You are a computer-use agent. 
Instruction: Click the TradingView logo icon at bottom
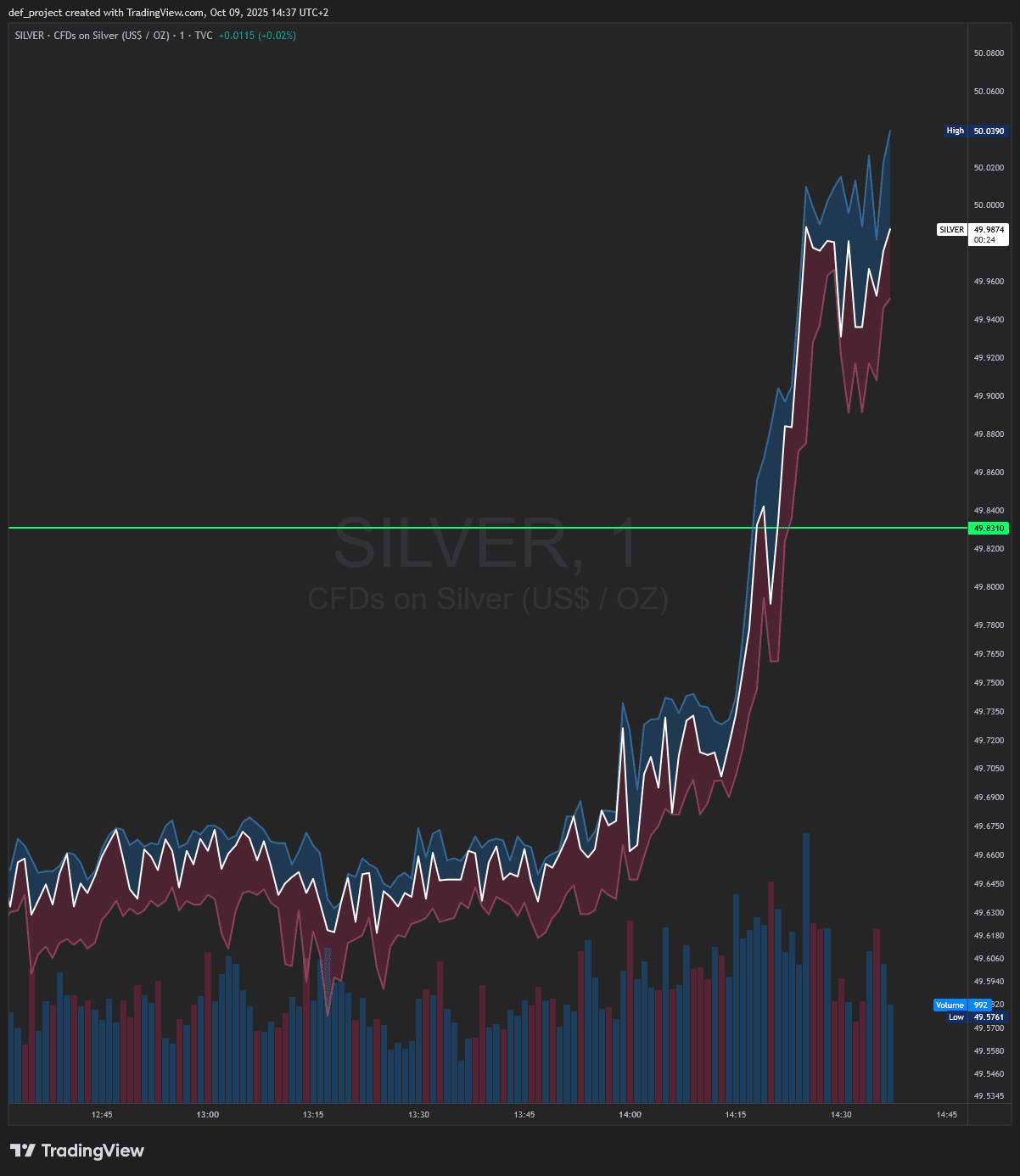[x=23, y=1151]
